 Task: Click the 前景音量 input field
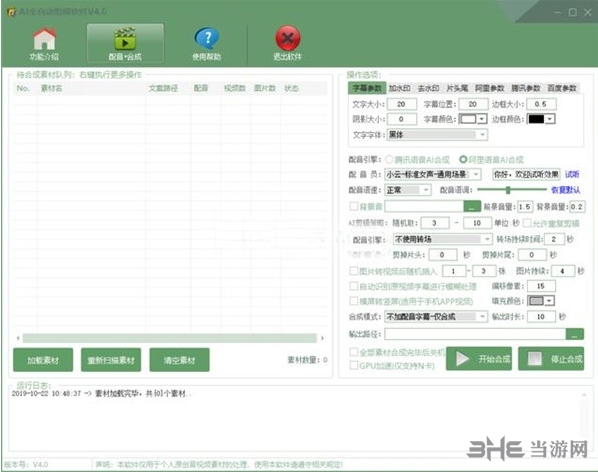[524, 207]
